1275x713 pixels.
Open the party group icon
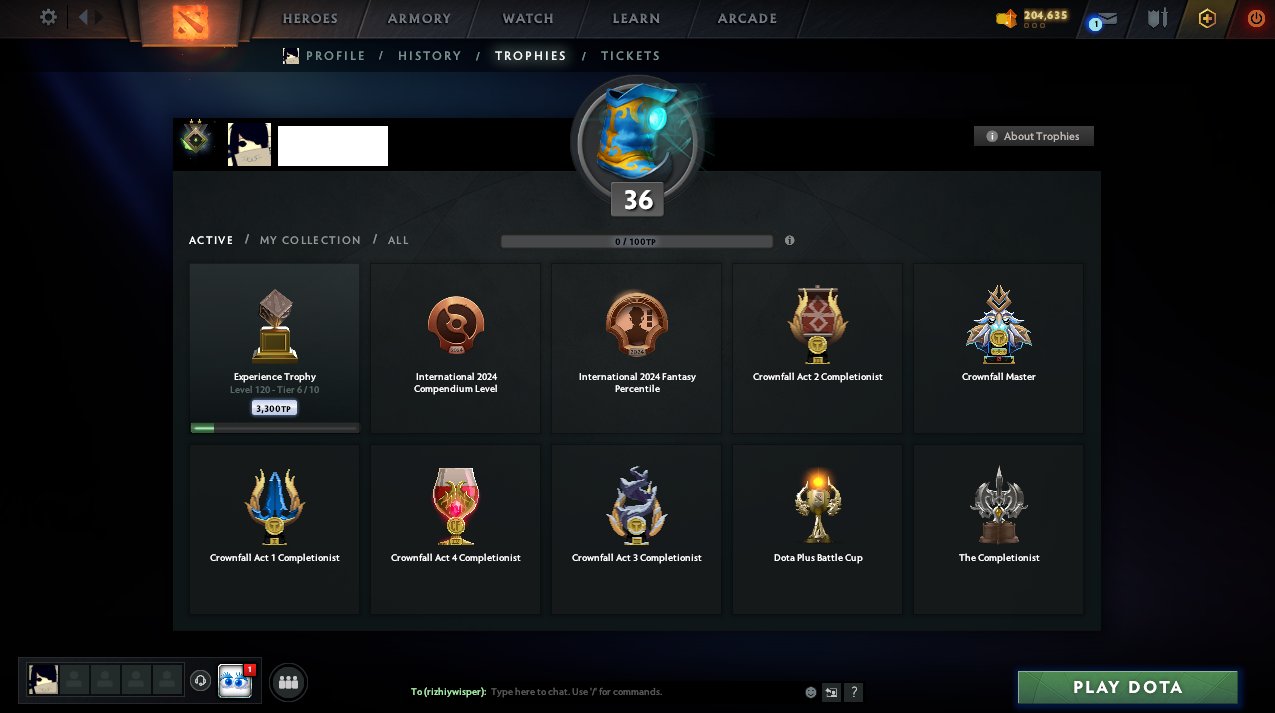(x=289, y=682)
